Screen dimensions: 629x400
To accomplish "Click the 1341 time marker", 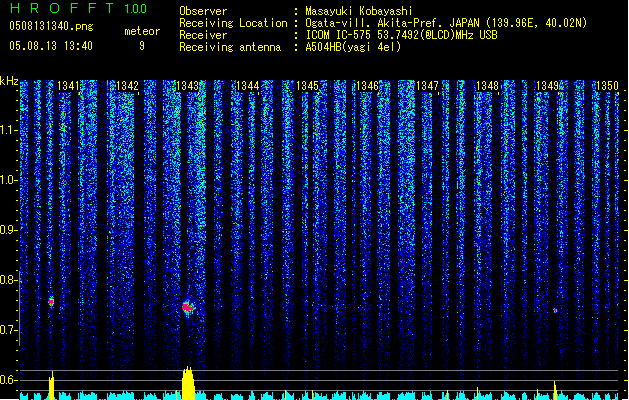I will point(68,86).
